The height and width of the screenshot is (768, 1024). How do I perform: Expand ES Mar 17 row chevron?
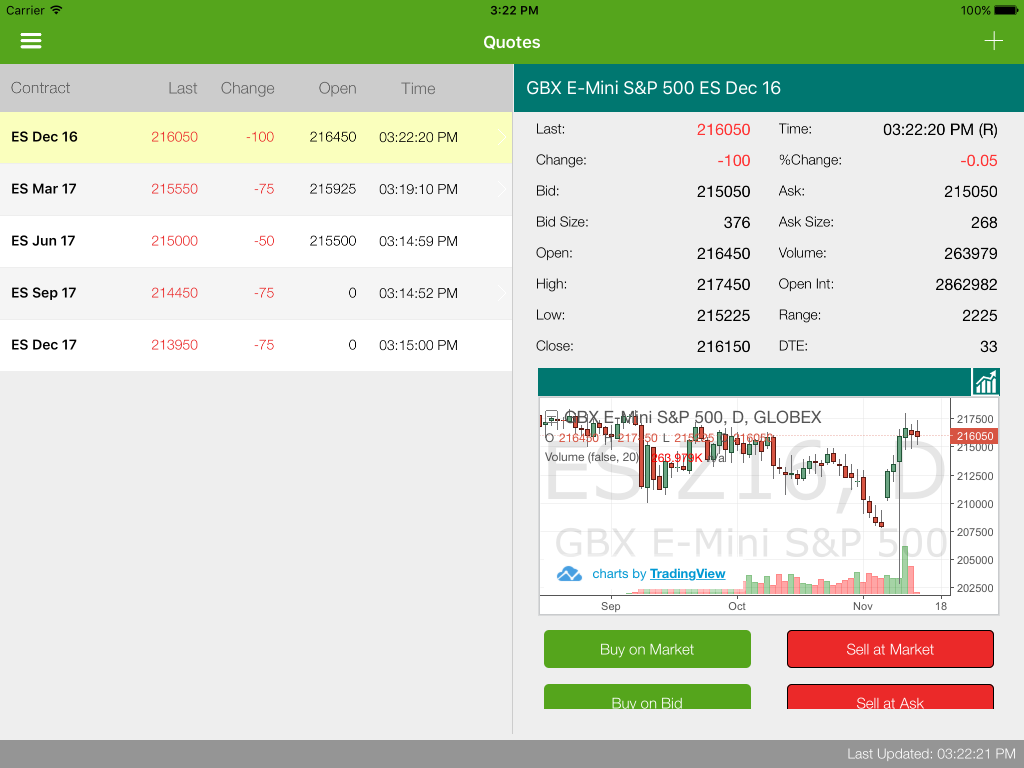502,189
